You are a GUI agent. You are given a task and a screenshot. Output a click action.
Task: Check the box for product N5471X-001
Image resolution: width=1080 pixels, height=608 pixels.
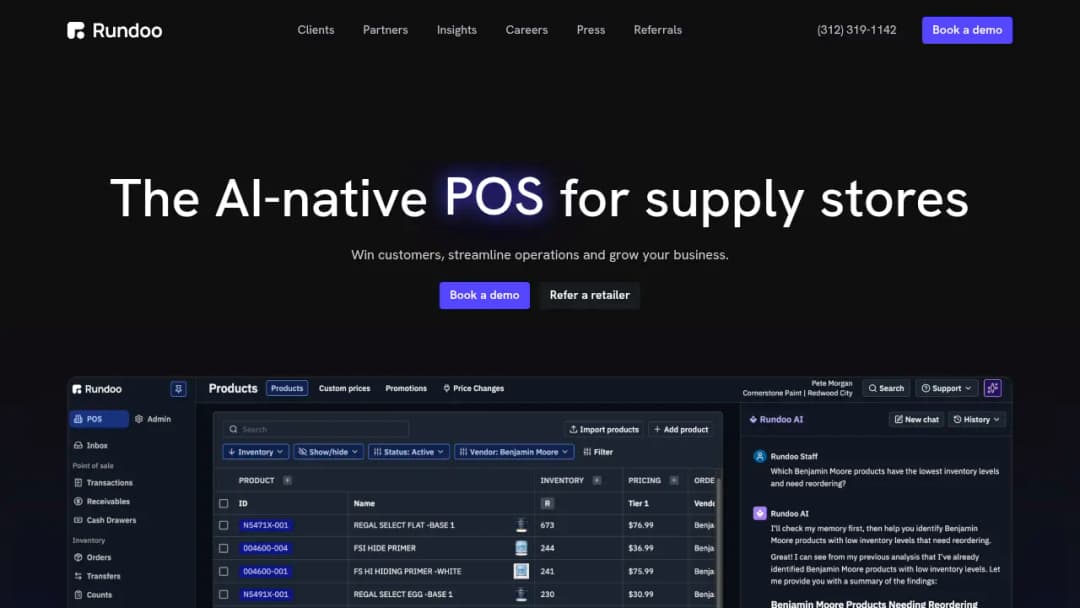coord(223,525)
